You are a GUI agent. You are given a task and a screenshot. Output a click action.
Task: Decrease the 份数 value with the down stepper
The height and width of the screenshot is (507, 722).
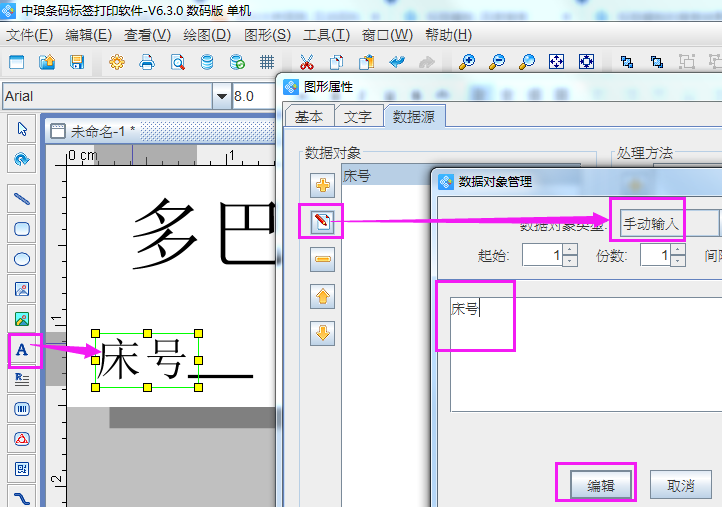tap(677, 261)
